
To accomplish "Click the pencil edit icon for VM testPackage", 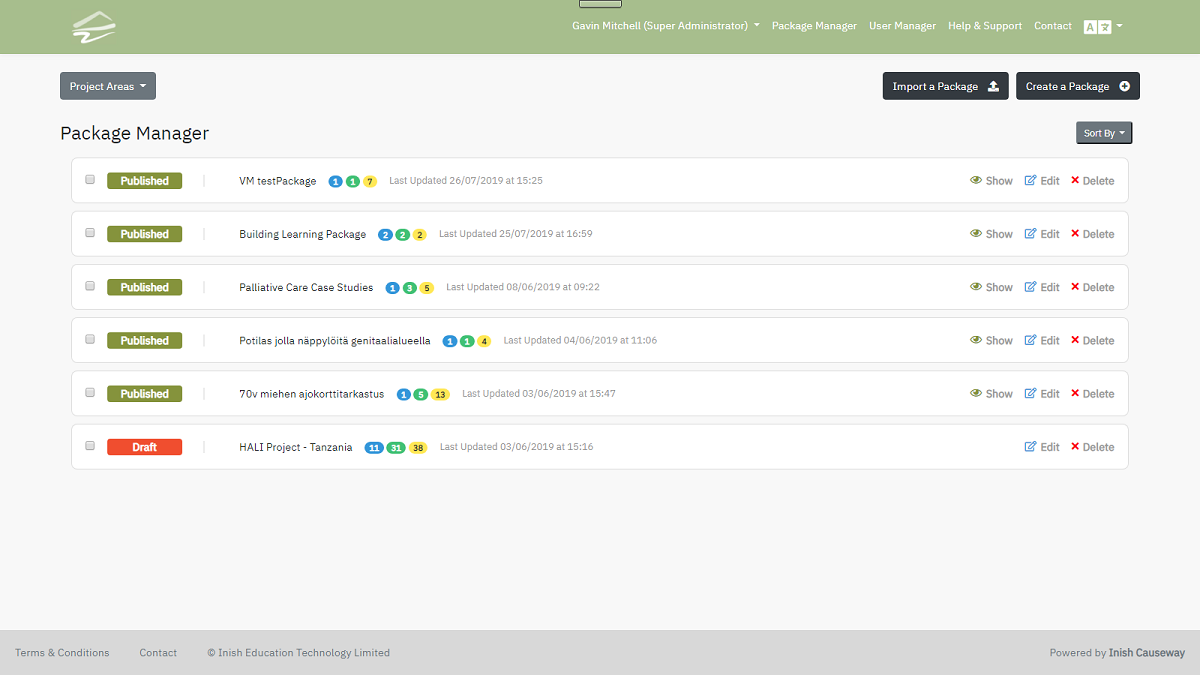I will 1031,181.
